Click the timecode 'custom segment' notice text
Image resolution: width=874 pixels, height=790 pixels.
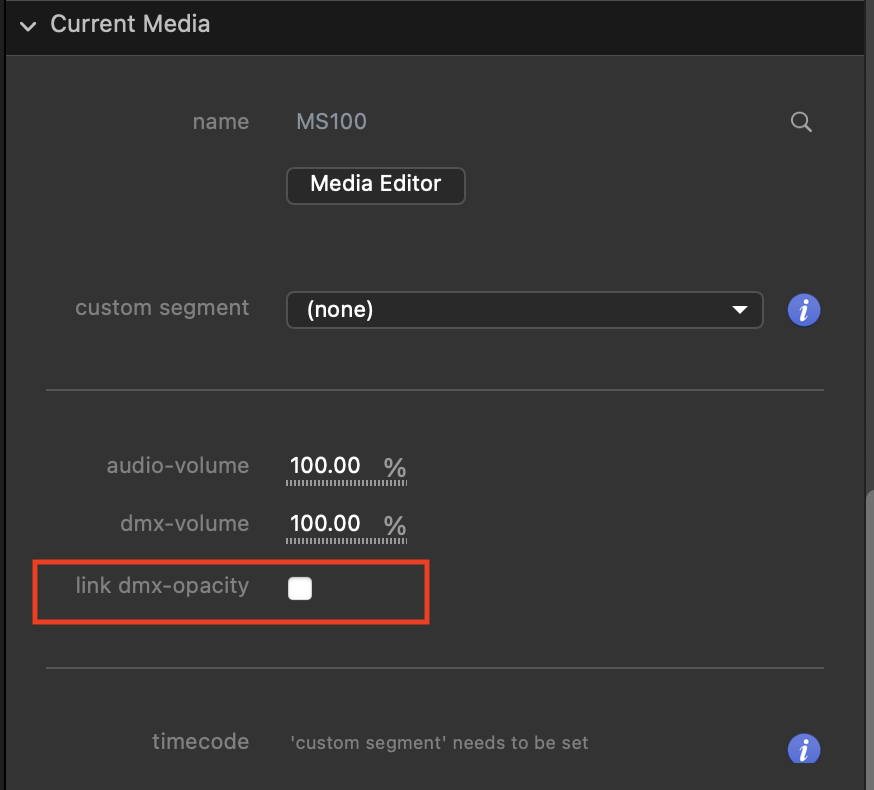click(x=439, y=743)
